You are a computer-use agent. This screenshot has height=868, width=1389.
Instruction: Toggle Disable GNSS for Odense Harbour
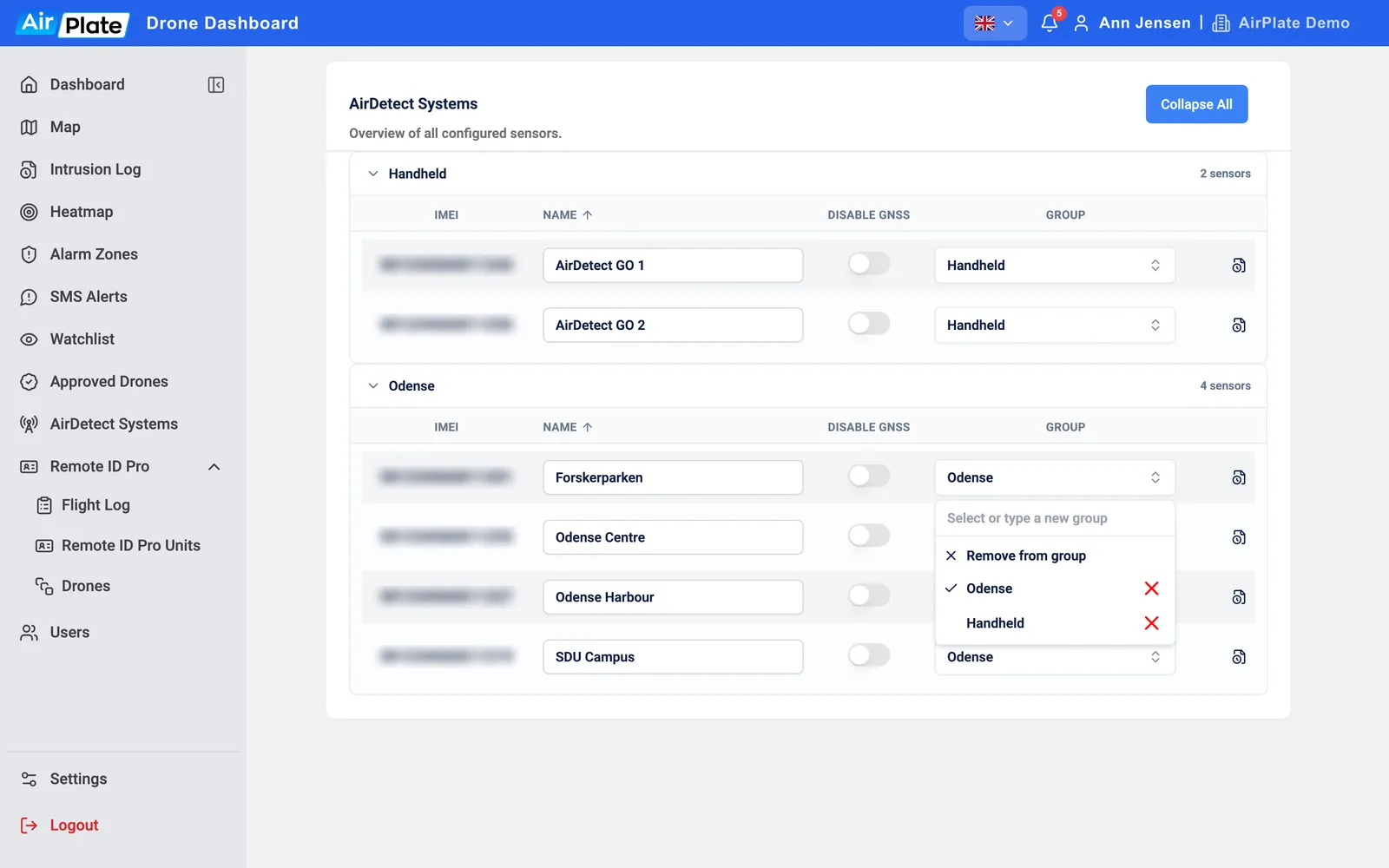869,595
